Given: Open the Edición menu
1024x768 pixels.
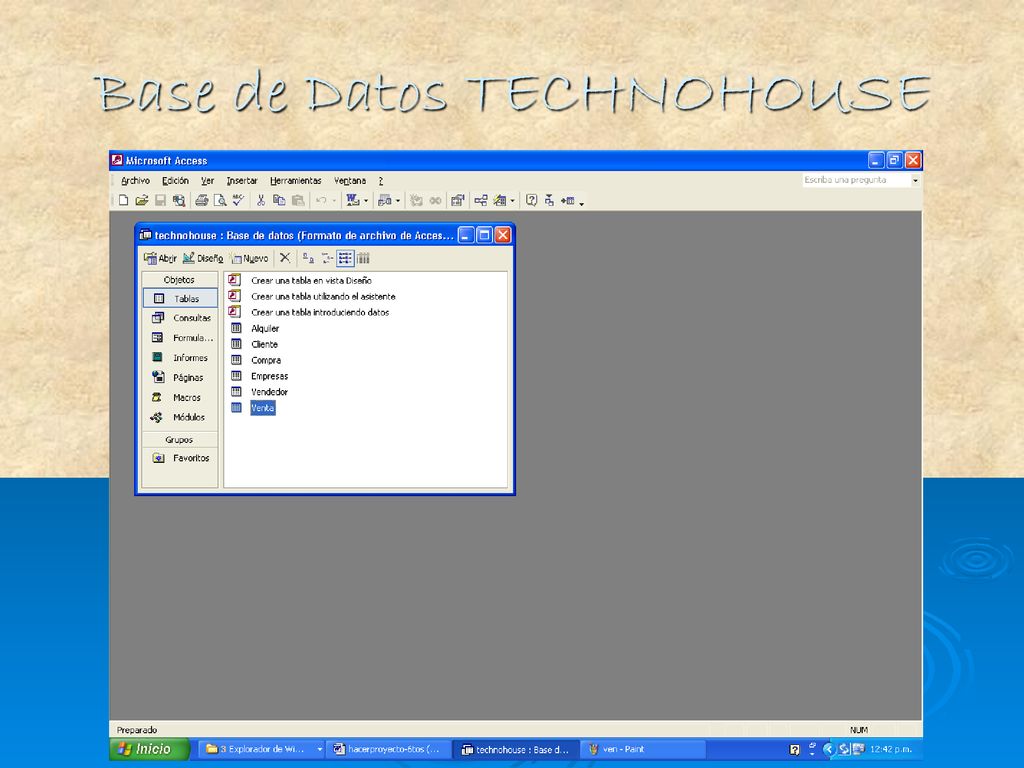Looking at the screenshot, I should (175, 181).
